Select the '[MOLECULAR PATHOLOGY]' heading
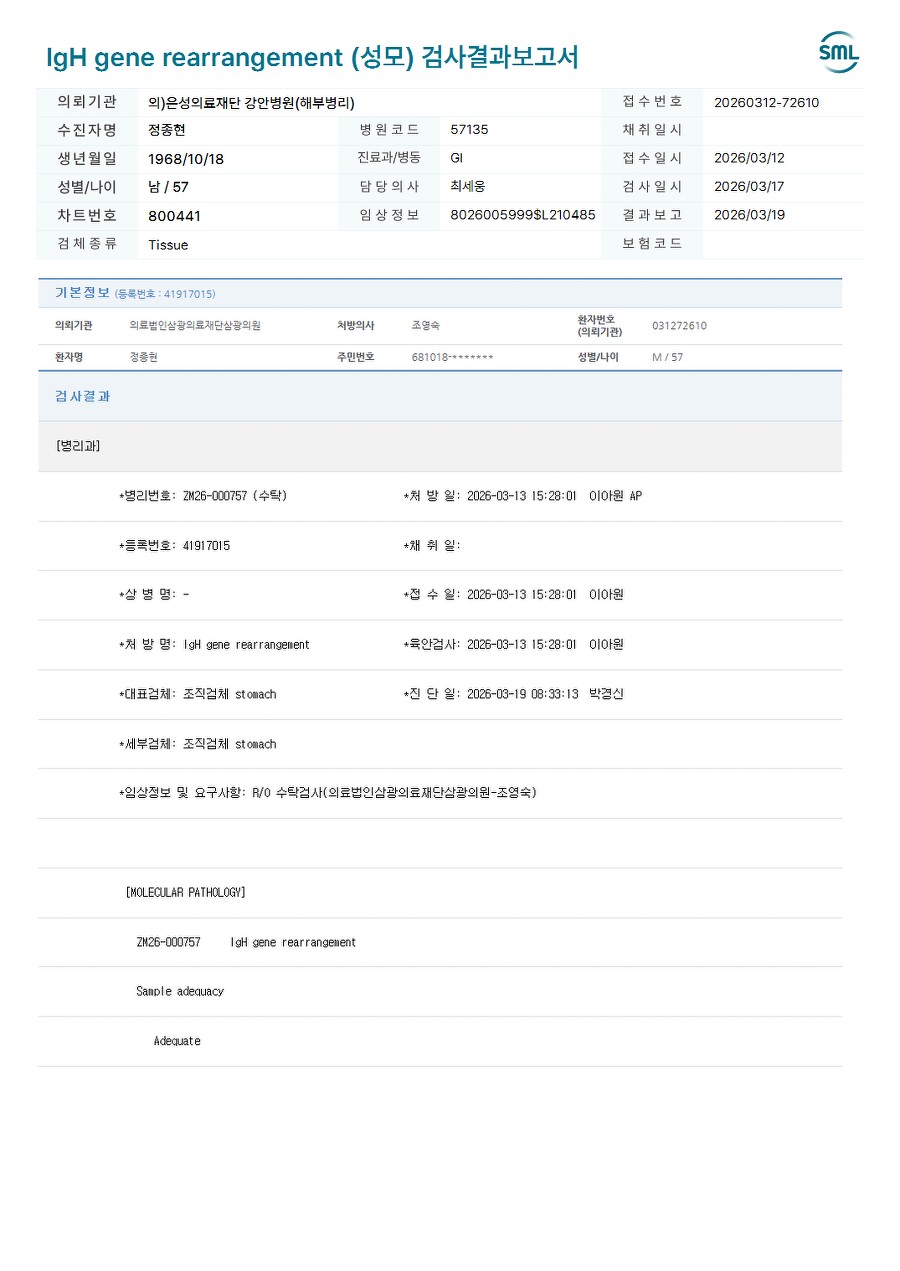900x1271 pixels. (186, 892)
